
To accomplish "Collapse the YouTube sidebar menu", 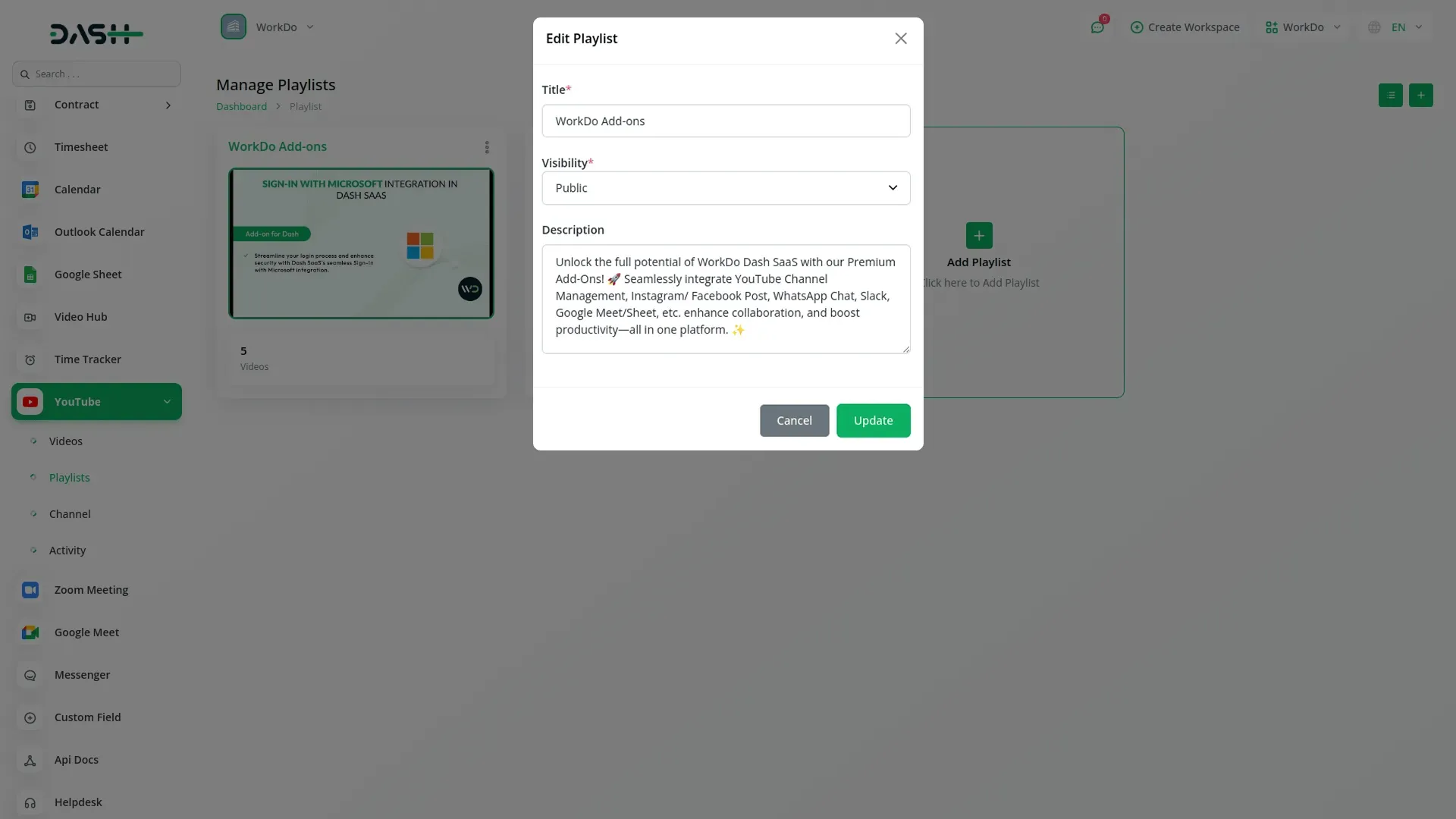I will click(x=167, y=402).
